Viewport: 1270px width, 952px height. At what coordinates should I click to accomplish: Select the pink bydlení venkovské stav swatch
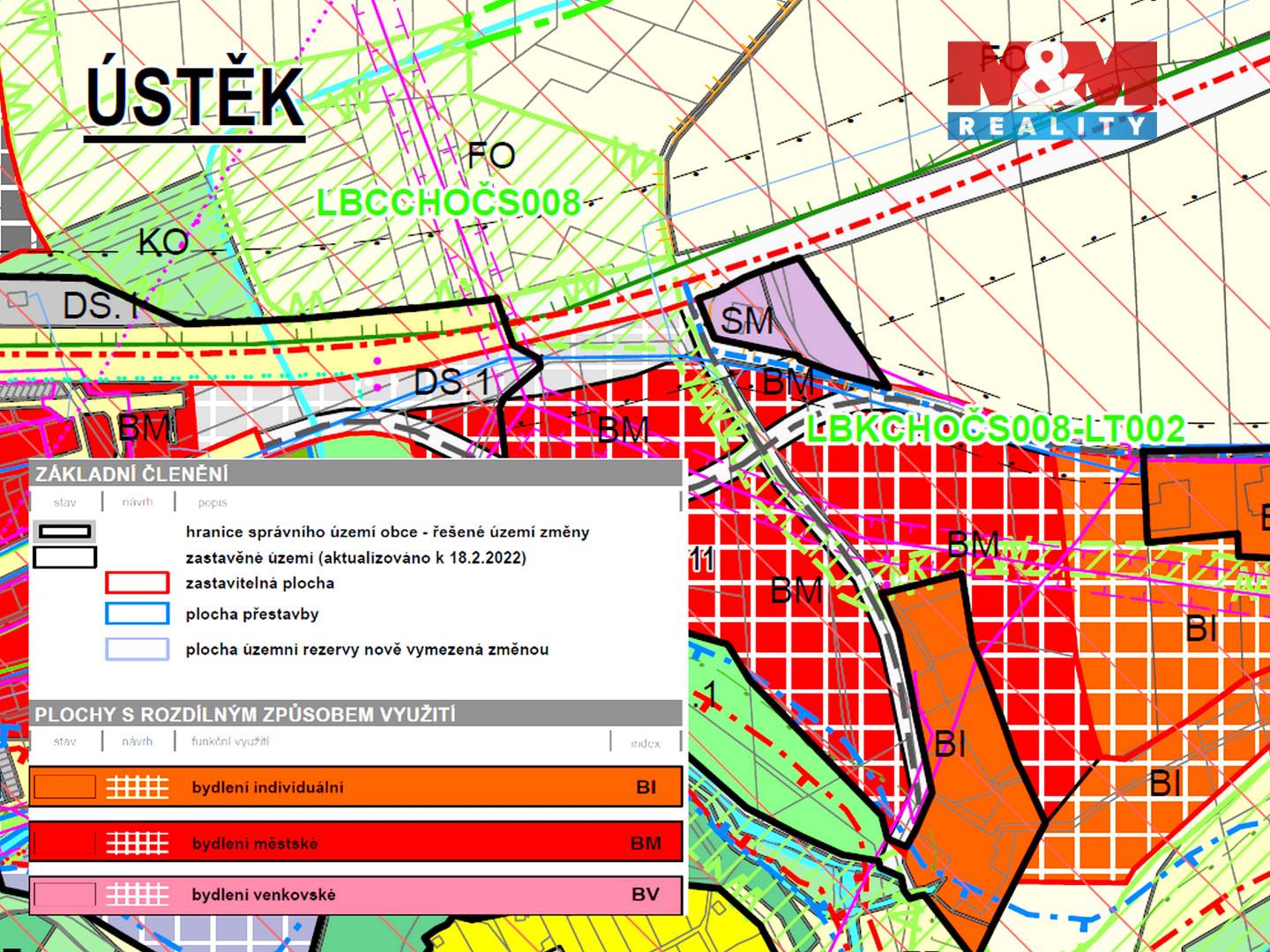point(64,895)
